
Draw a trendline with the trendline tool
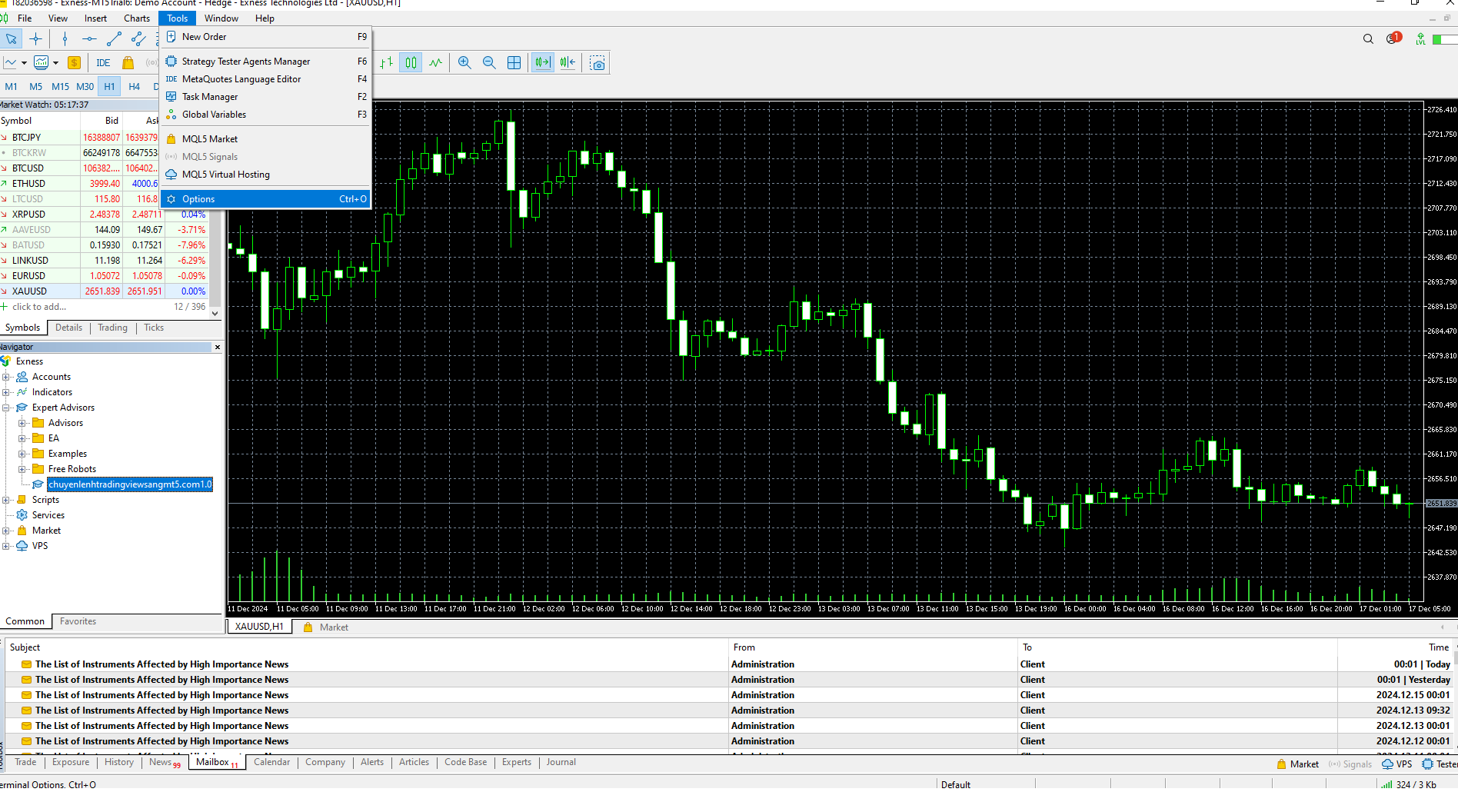[115, 39]
